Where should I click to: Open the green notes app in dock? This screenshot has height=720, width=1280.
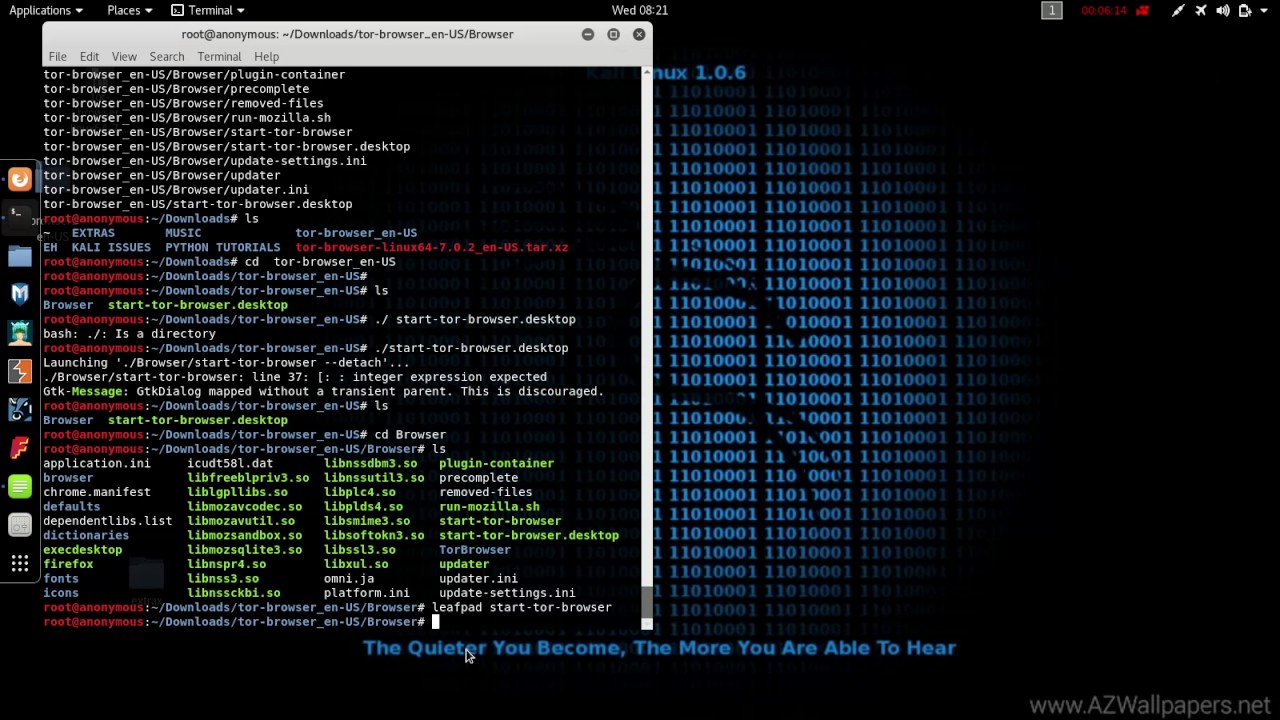pyautogui.click(x=20, y=487)
